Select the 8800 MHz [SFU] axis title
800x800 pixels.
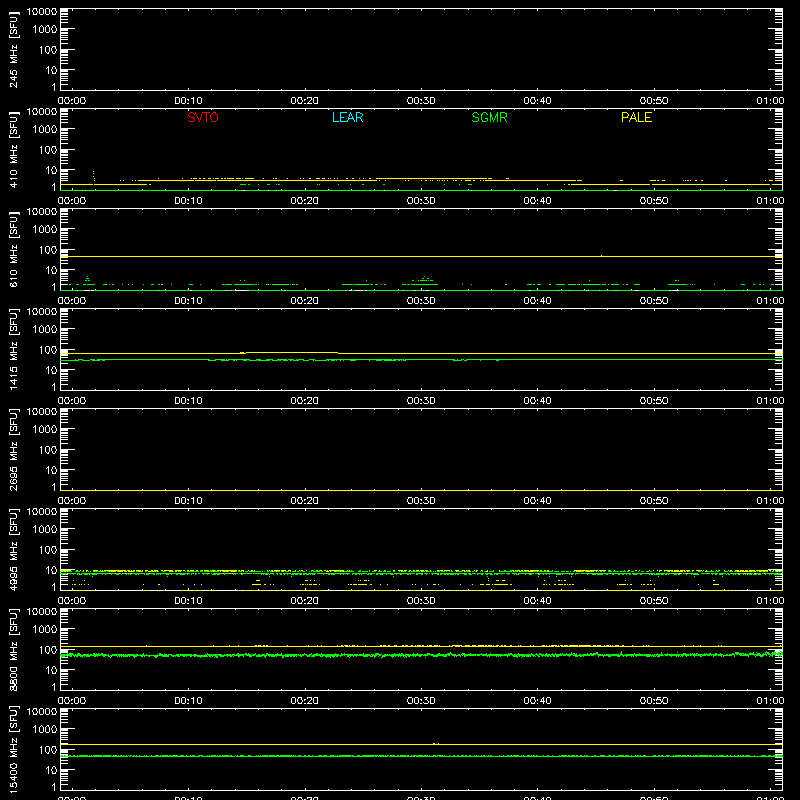[x=13, y=649]
